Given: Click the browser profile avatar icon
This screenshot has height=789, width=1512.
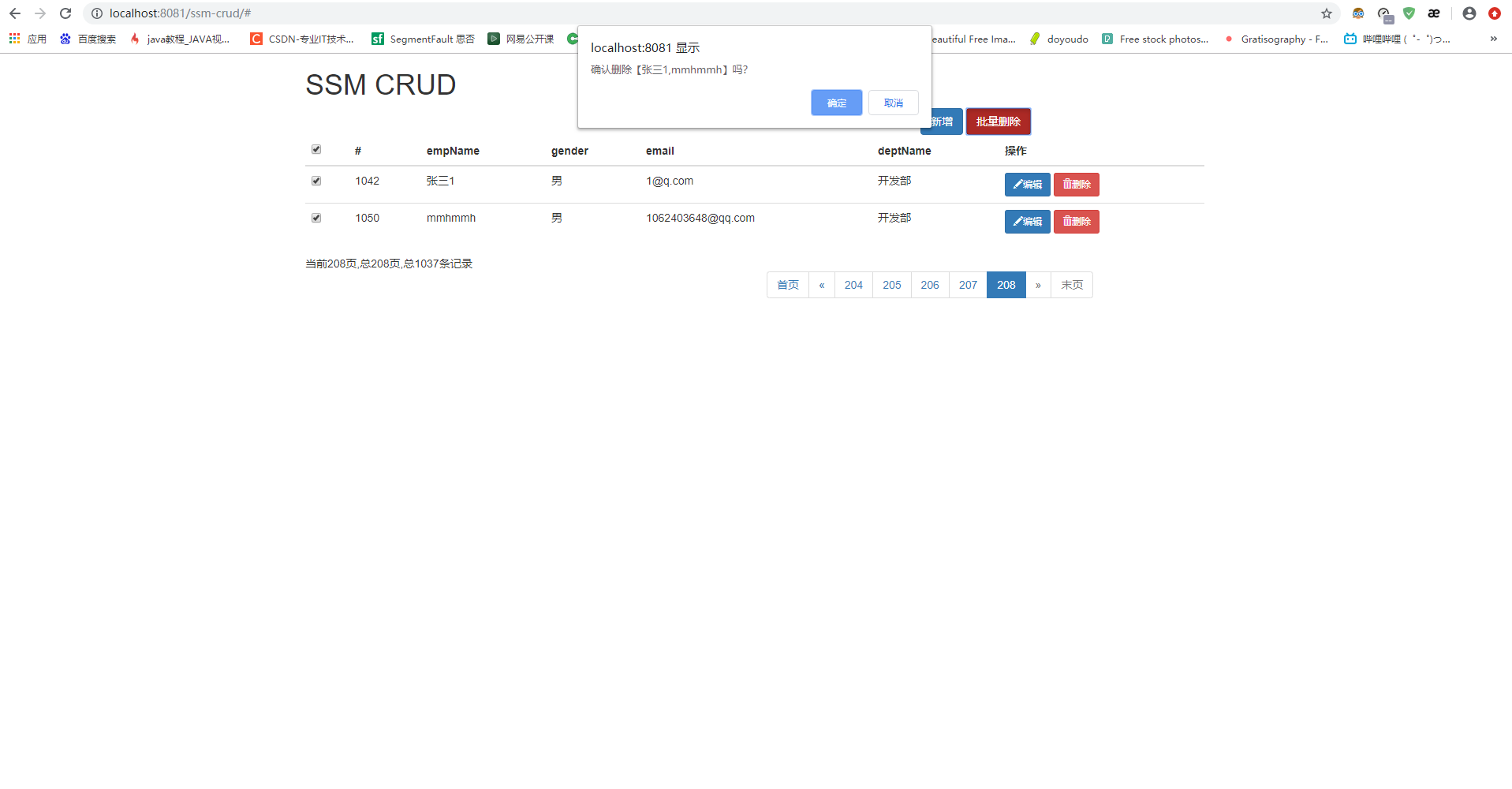Looking at the screenshot, I should click(x=1468, y=13).
